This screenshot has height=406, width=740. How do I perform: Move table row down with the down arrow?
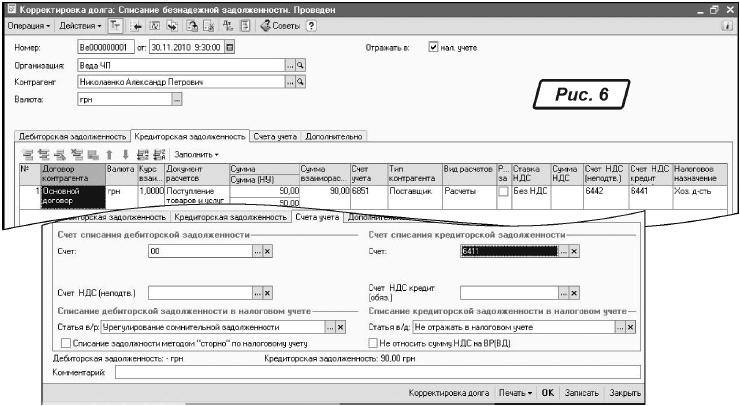point(124,155)
